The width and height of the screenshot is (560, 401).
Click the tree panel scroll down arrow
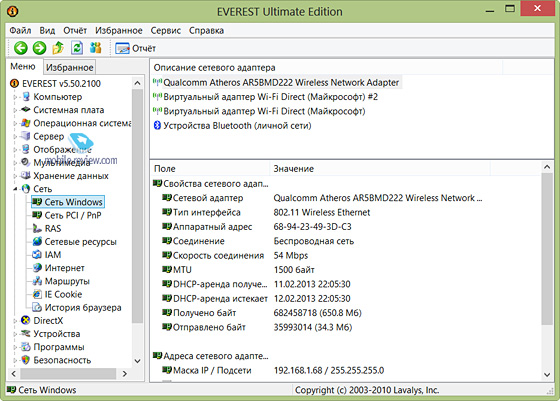pos(138,361)
